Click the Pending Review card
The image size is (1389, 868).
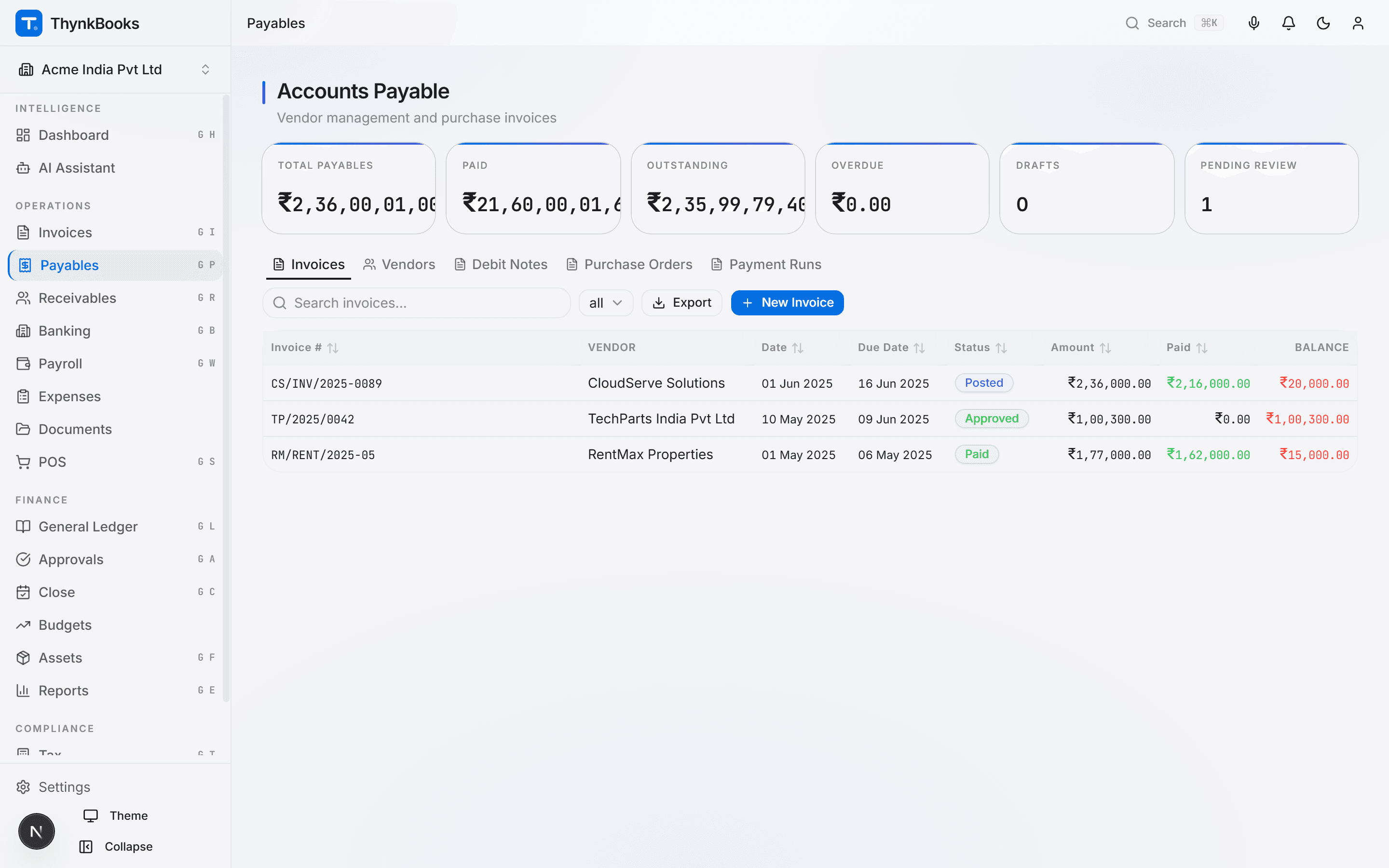pyautogui.click(x=1271, y=188)
